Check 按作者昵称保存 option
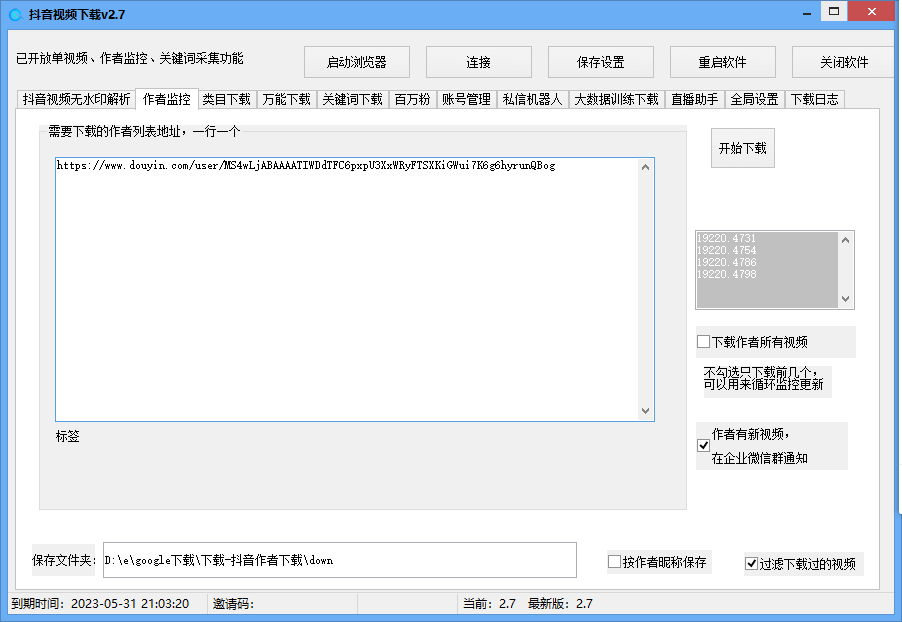Screen dimensions: 902x622 coord(614,562)
